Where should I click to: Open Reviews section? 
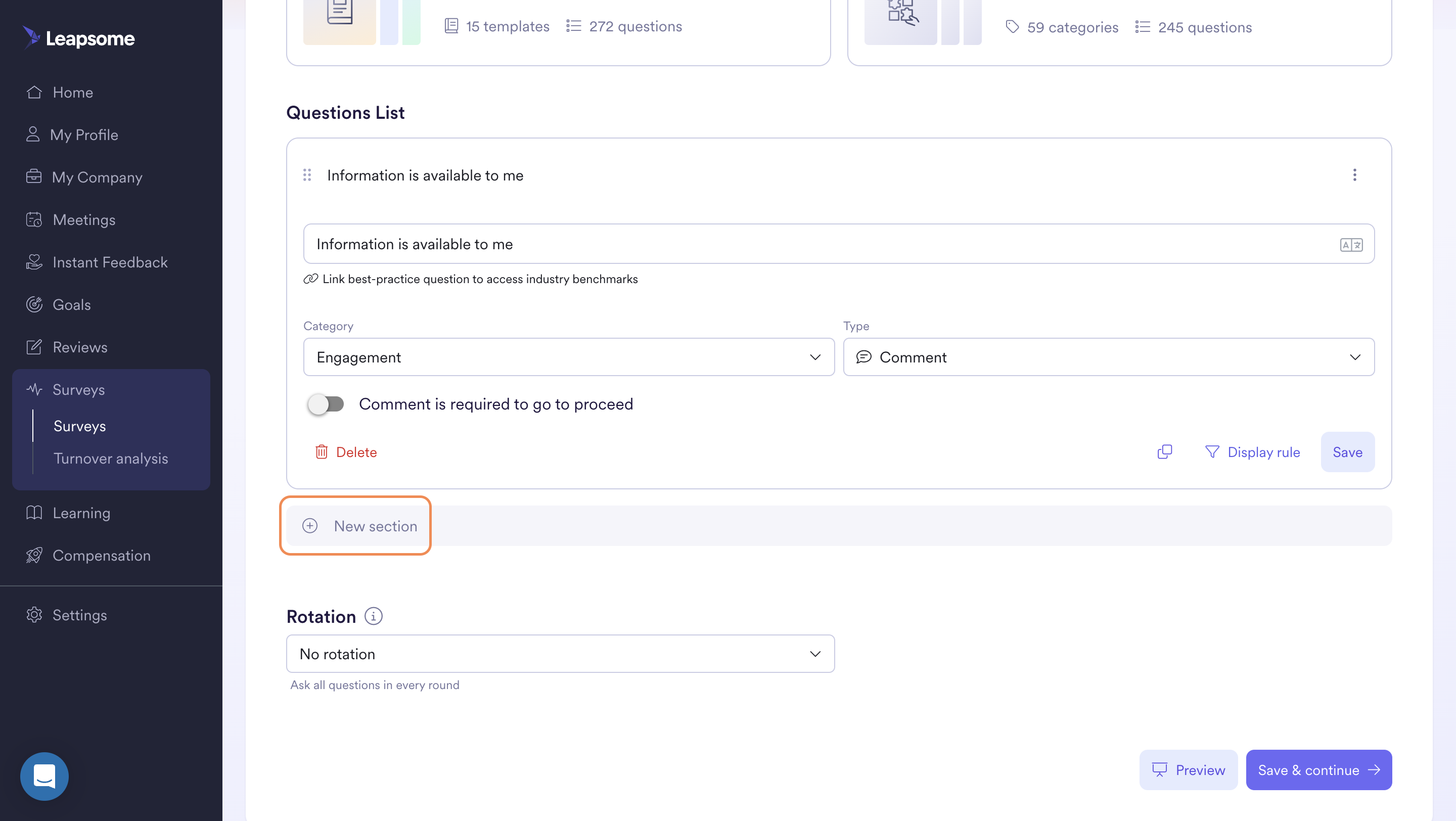[80, 346]
